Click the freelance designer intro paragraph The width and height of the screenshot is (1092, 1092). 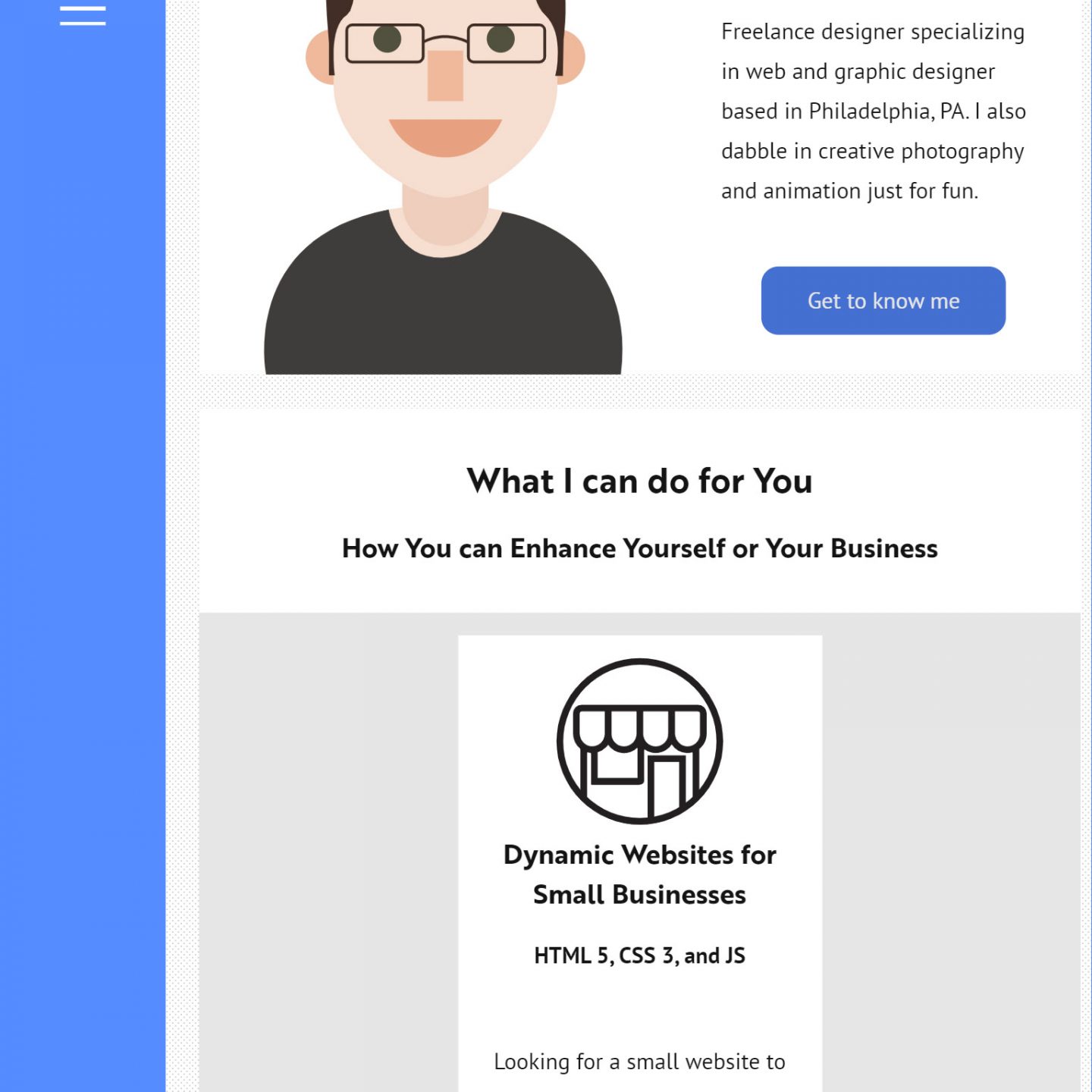coord(873,111)
